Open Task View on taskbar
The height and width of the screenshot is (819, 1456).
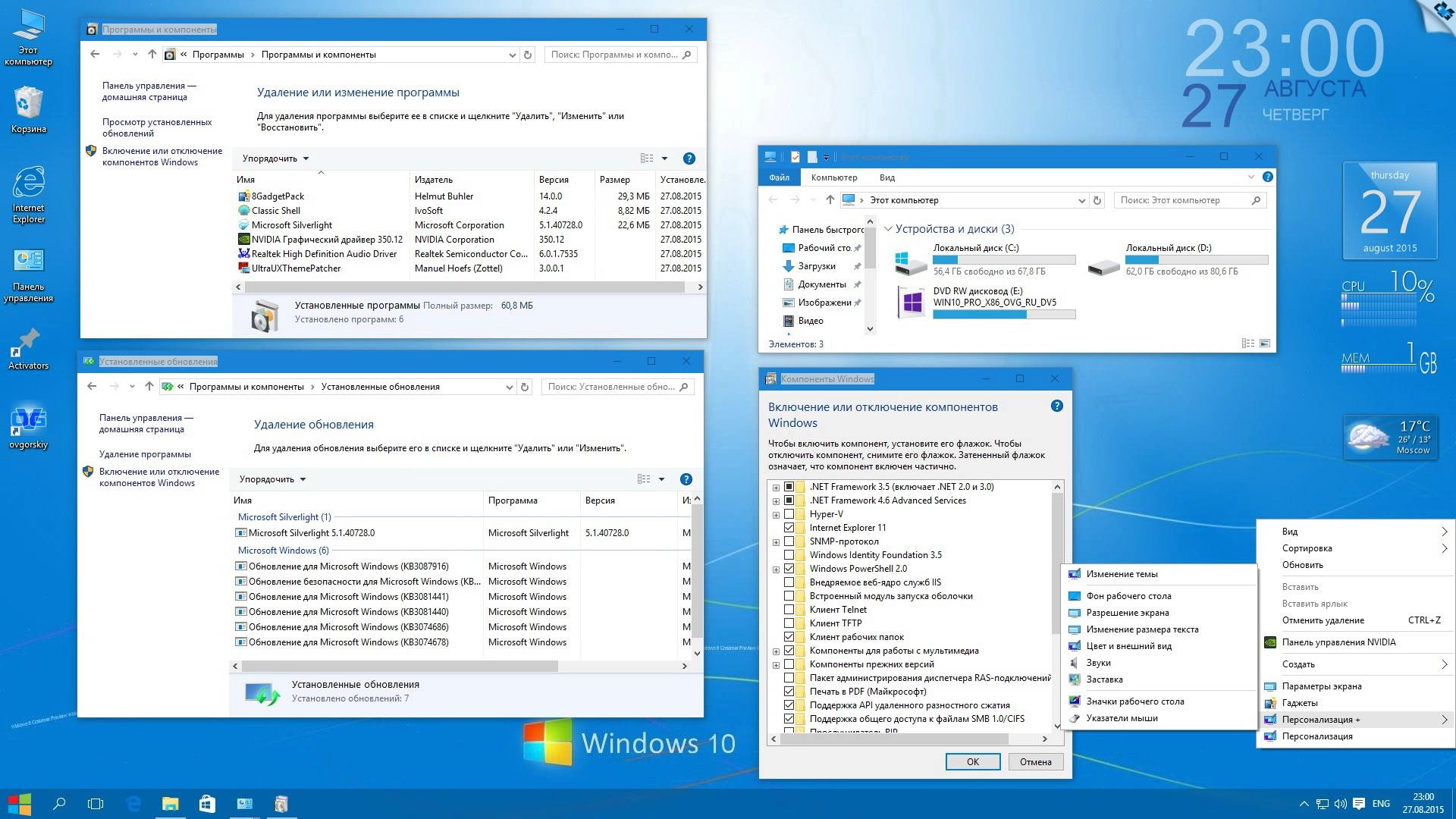[96, 804]
